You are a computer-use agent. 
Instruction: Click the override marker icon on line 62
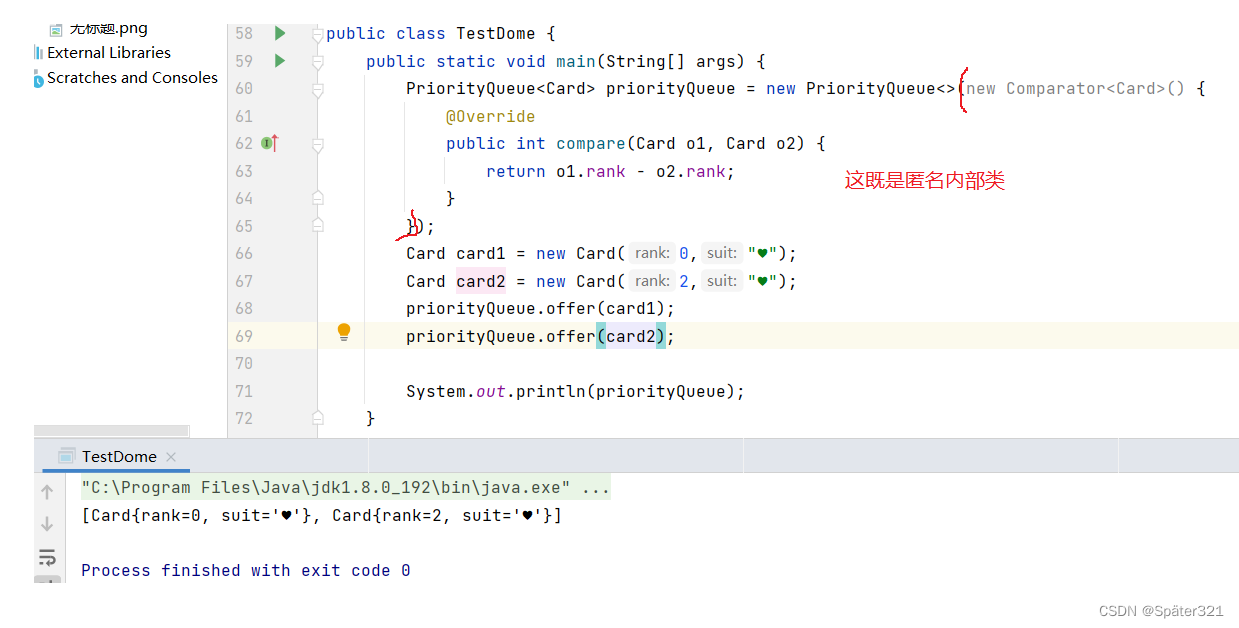click(269, 144)
